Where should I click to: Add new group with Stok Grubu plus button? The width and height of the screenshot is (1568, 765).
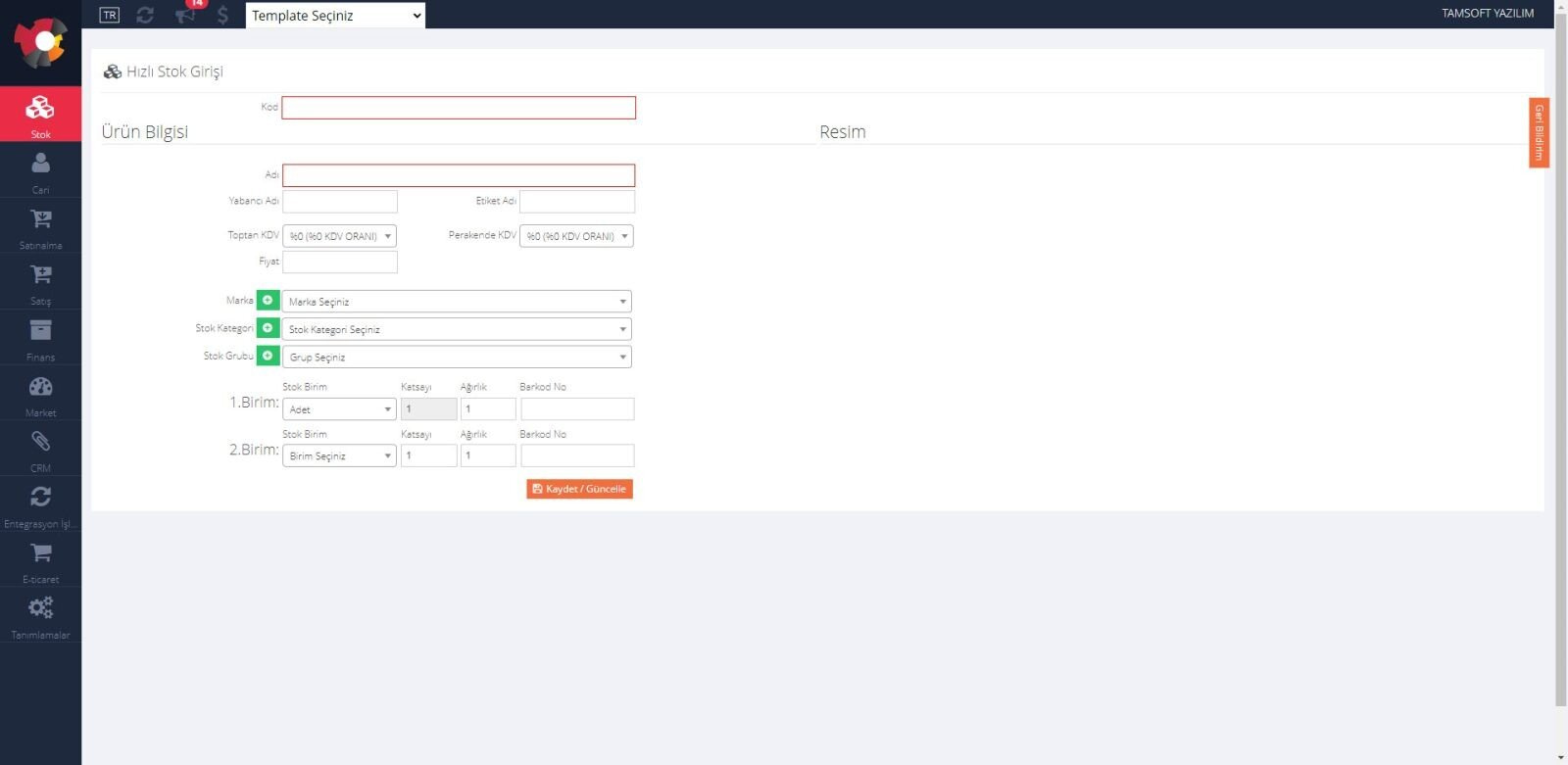[268, 356]
